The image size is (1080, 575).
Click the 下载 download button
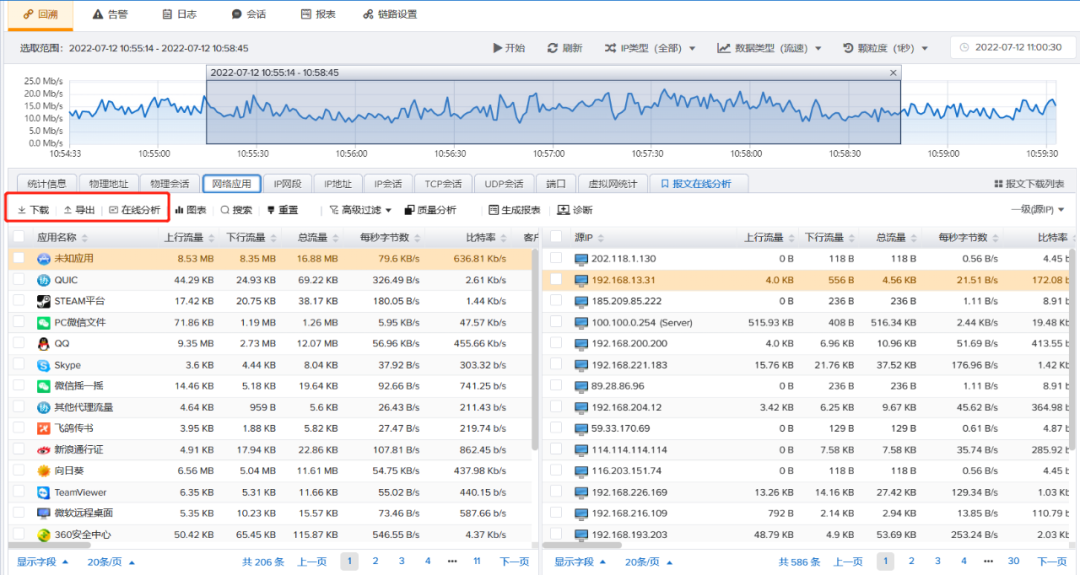pos(33,210)
